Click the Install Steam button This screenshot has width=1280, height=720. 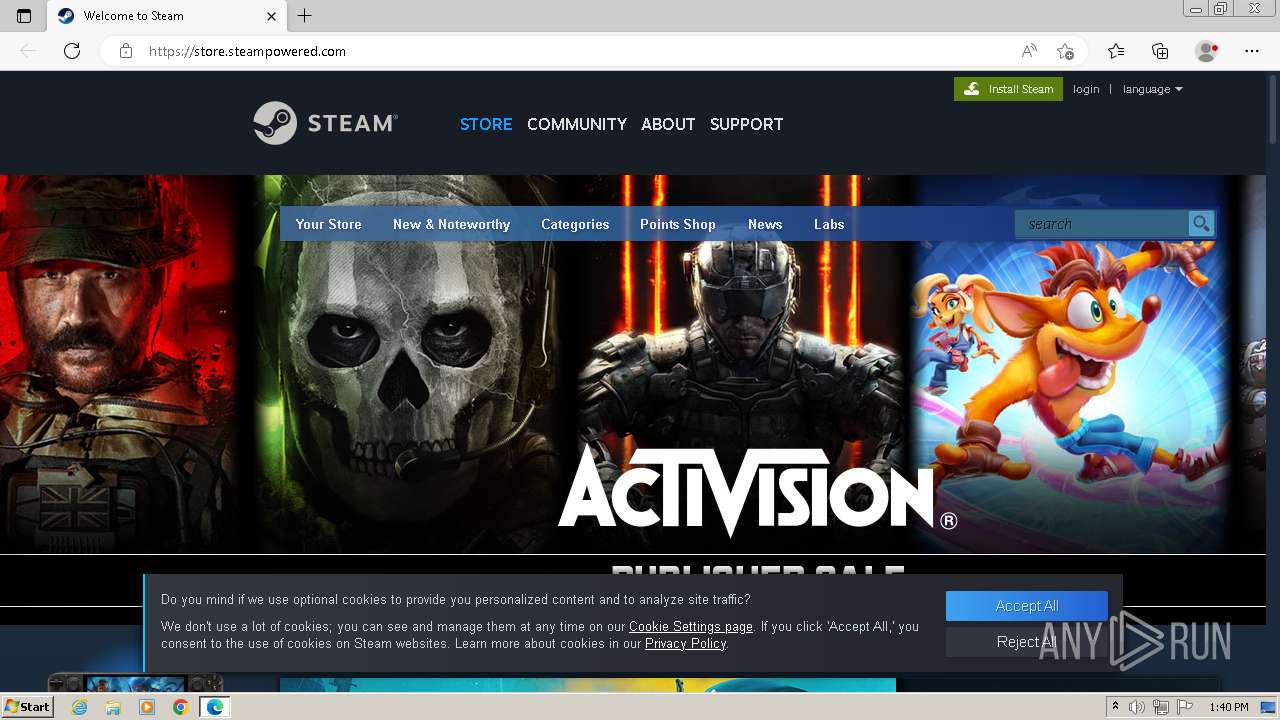1008,89
